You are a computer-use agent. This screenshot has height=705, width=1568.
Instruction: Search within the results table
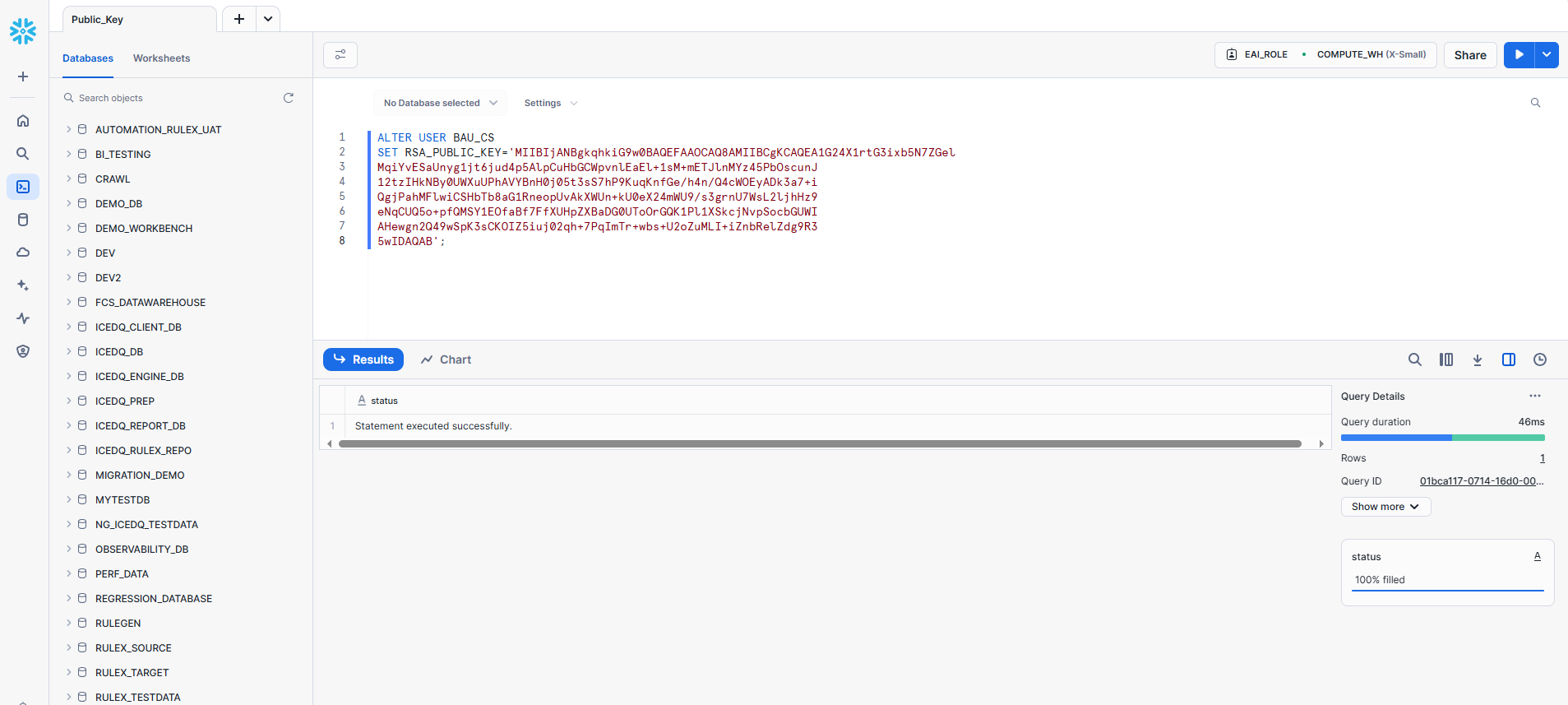1414,359
